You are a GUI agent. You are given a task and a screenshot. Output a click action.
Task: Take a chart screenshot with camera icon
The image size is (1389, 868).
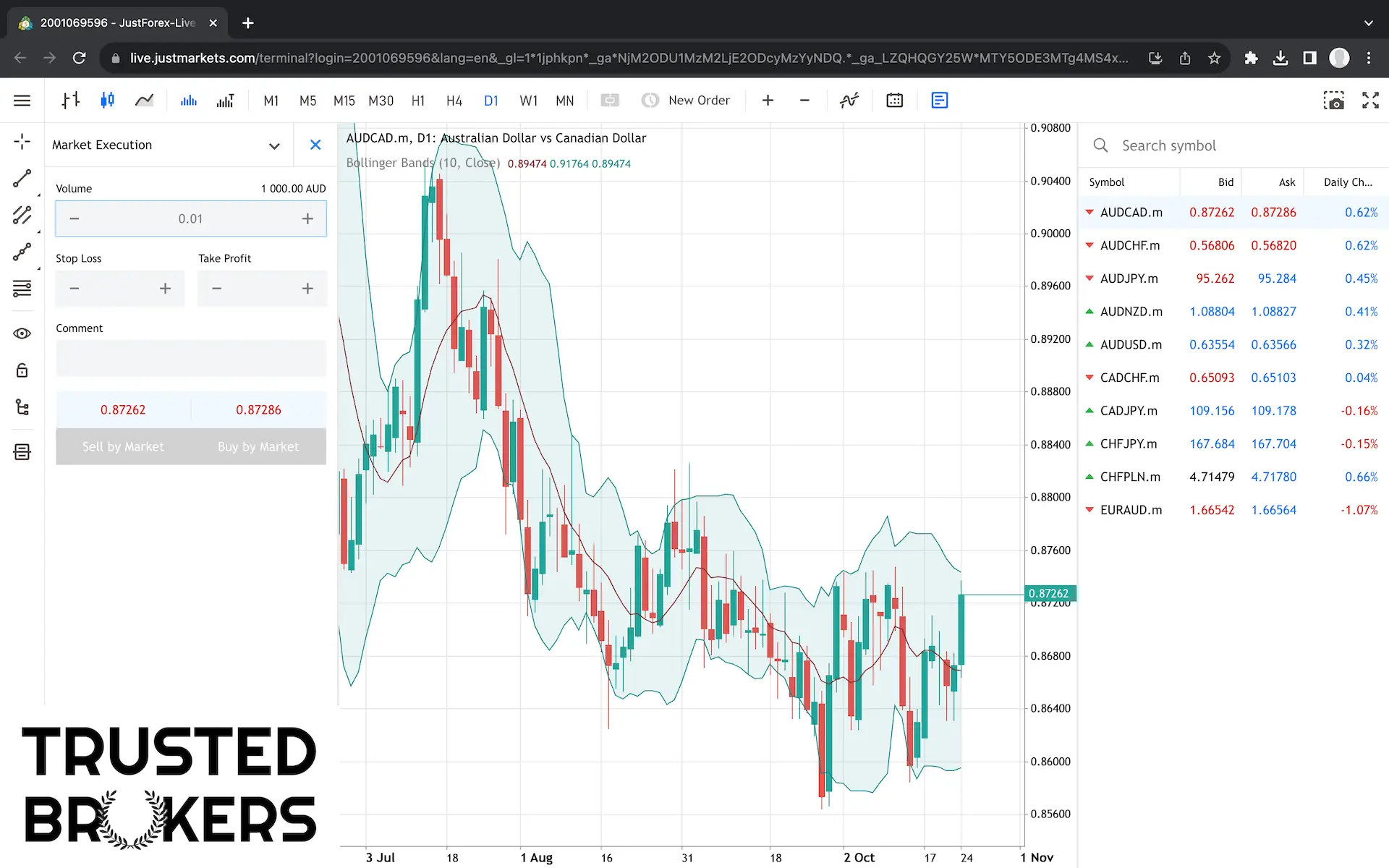(1335, 100)
